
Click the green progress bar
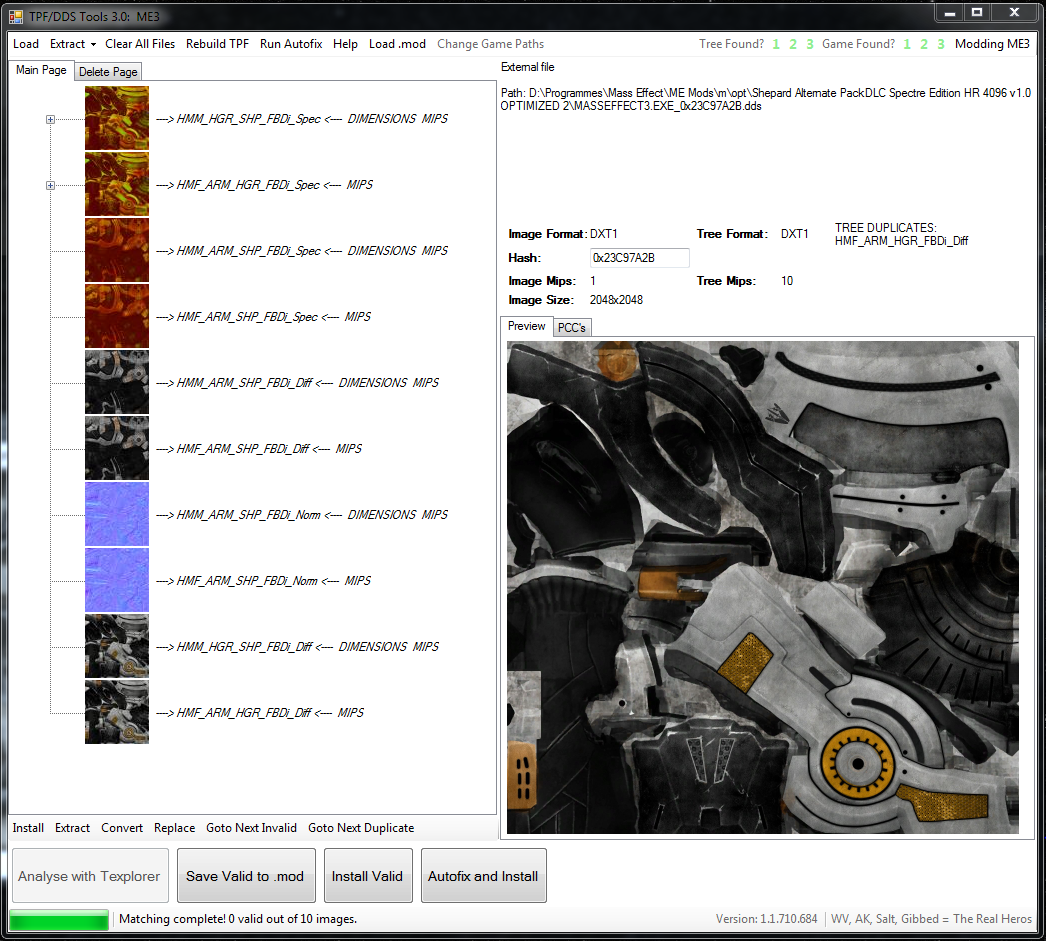(x=59, y=920)
